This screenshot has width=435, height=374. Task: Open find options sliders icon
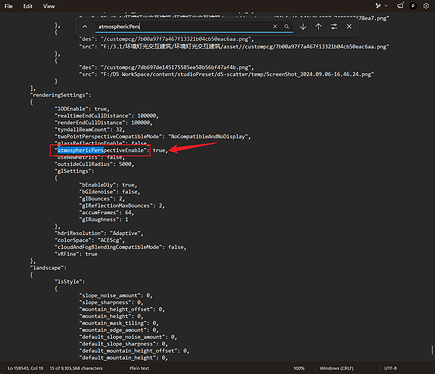(x=334, y=27)
